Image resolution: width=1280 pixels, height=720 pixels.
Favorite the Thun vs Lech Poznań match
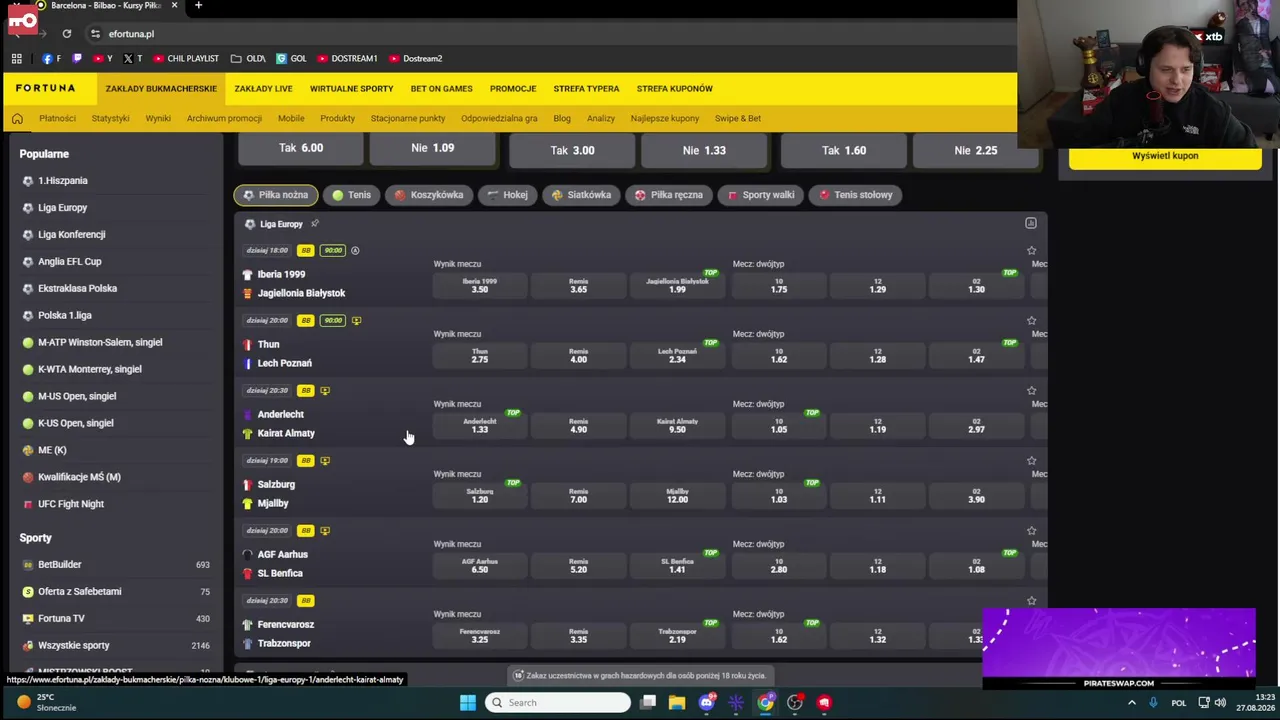pos(1031,321)
